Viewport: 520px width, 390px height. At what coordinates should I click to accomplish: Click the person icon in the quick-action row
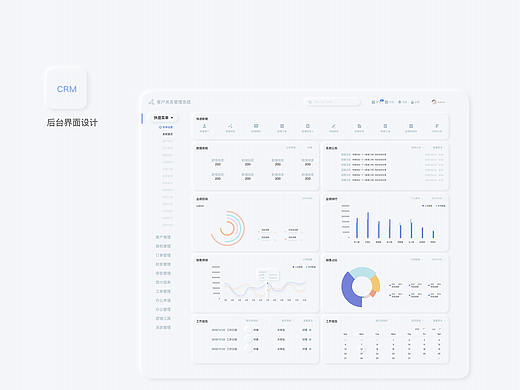[204, 126]
